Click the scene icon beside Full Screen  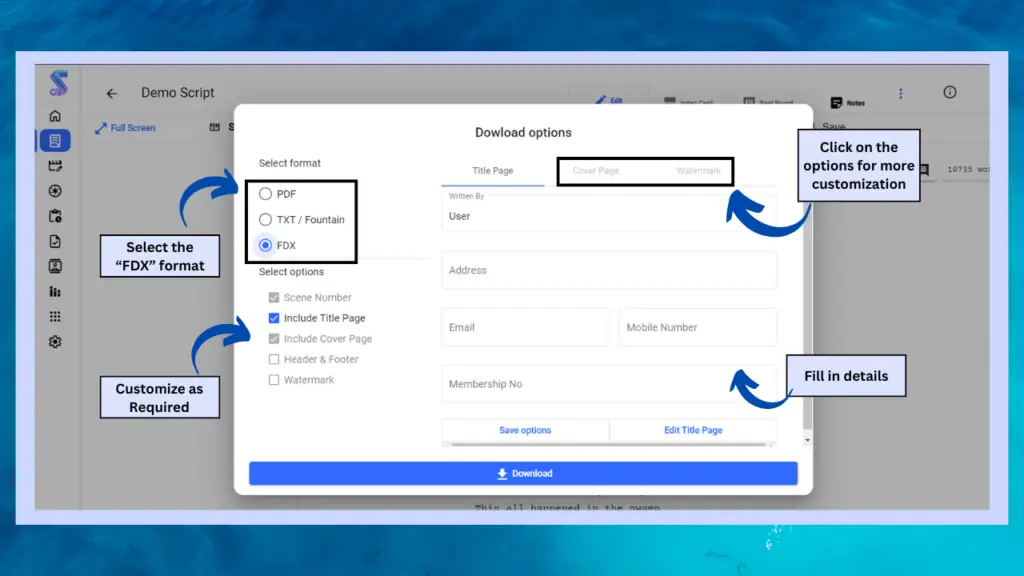(215, 127)
